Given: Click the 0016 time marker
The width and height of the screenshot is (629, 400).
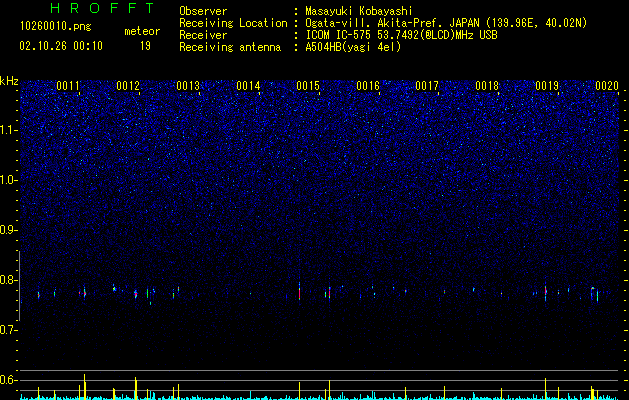Looking at the screenshot, I should tap(368, 86).
